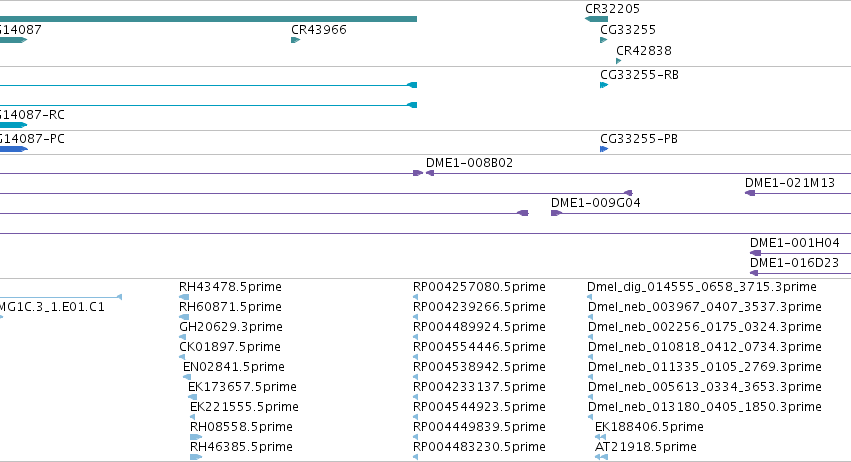This screenshot has height=462, width=851.
Task: Click the RP004449839.5prime EST label
Action: [x=479, y=427]
